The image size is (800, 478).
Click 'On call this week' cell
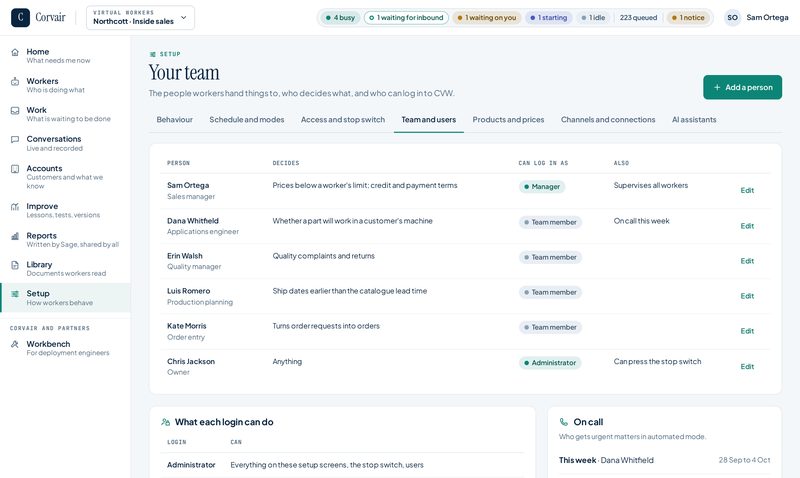click(641, 221)
